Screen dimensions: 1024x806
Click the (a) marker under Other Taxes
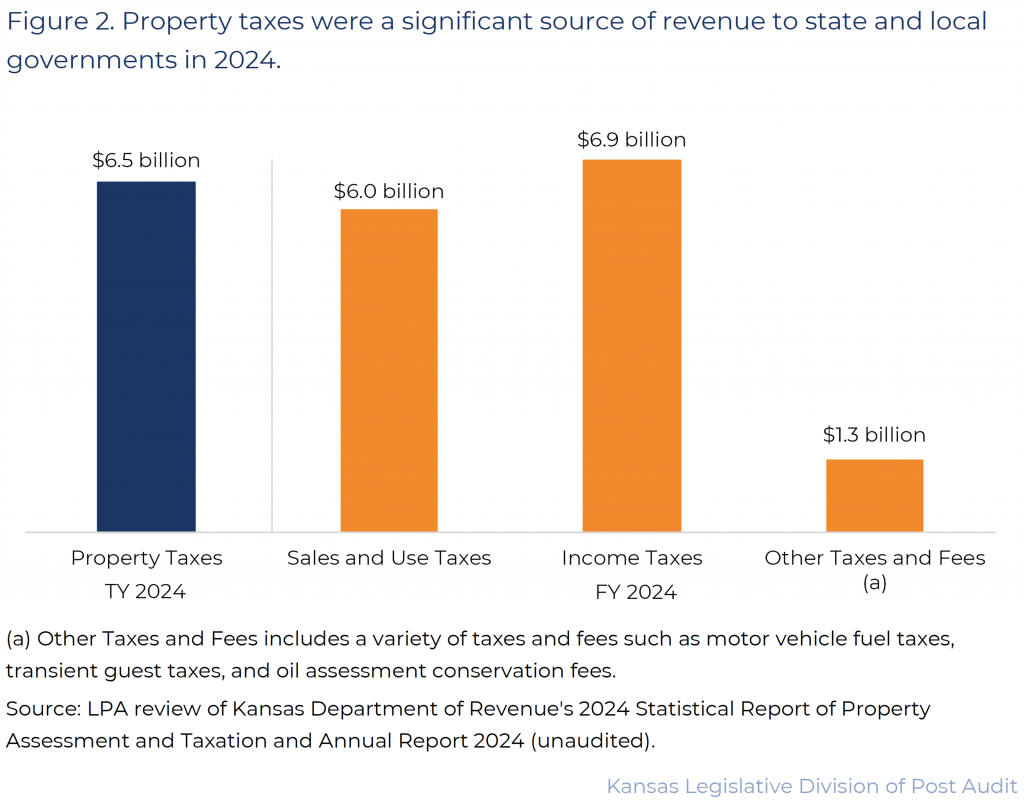point(874,583)
